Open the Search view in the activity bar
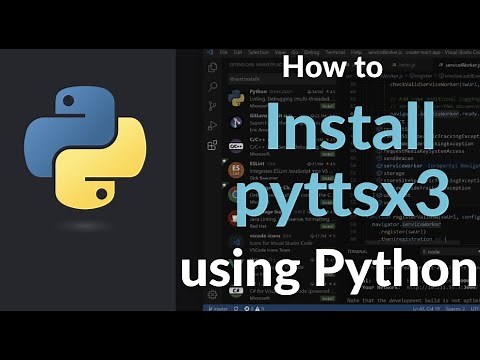Screen dimensions: 480x360 coord(212,87)
